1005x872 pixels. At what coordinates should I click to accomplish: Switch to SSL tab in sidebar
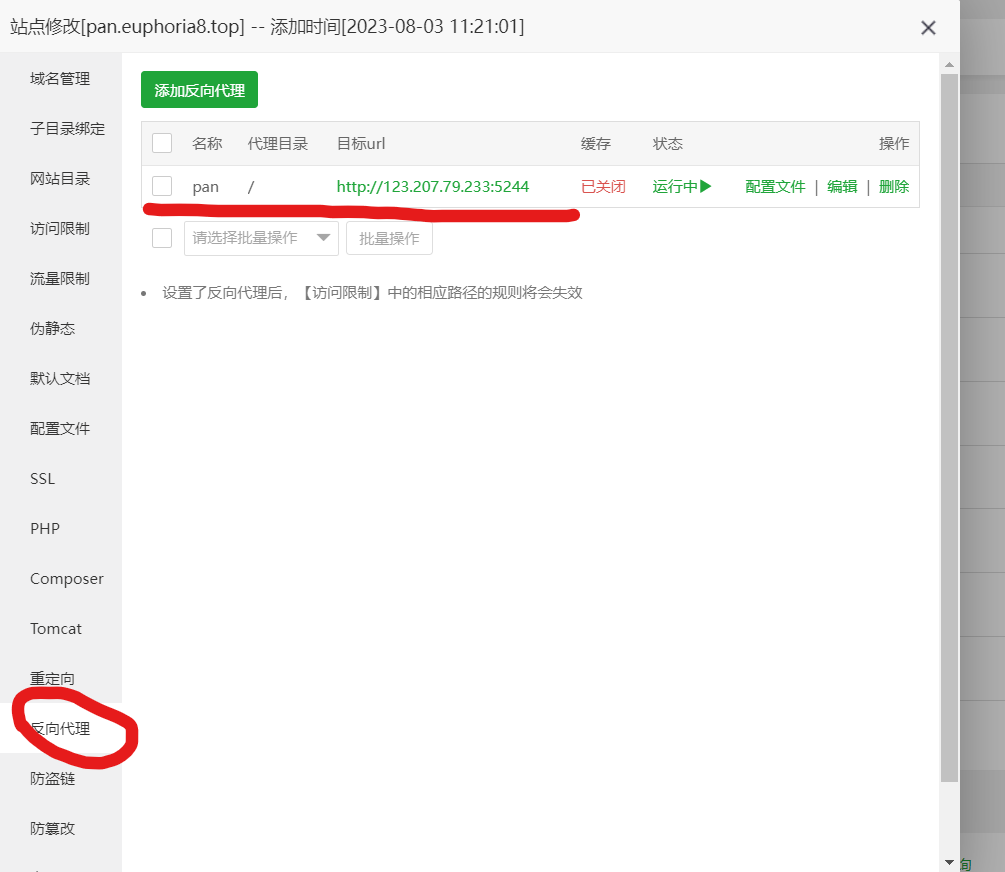pyautogui.click(x=43, y=479)
